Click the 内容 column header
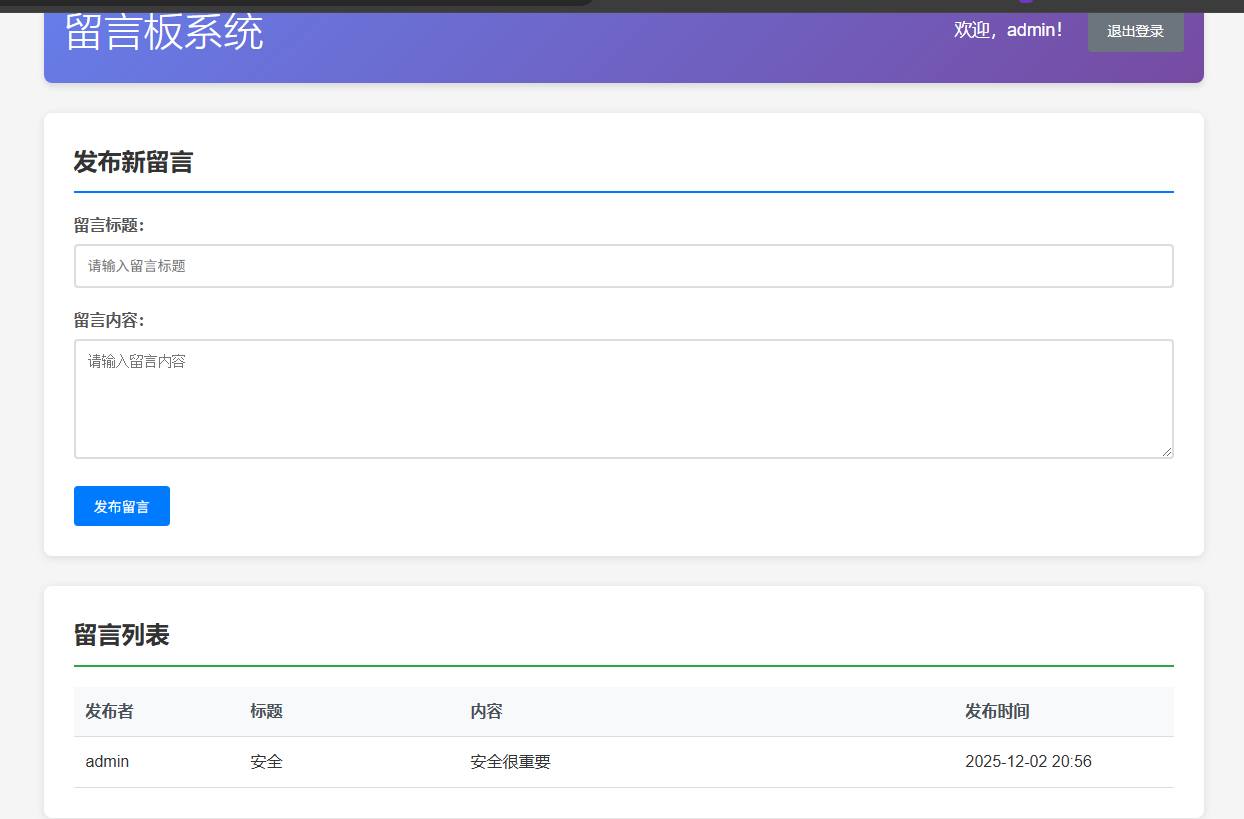 (486, 712)
